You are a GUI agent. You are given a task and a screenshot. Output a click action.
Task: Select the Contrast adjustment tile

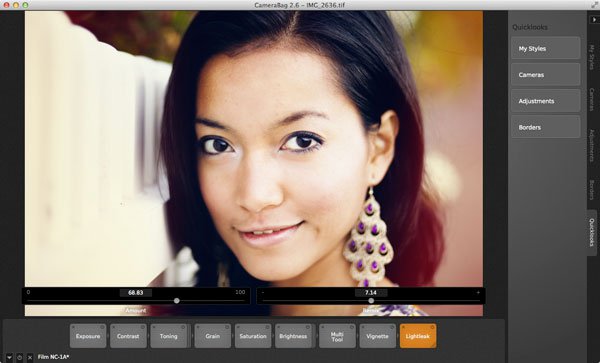pos(128,336)
